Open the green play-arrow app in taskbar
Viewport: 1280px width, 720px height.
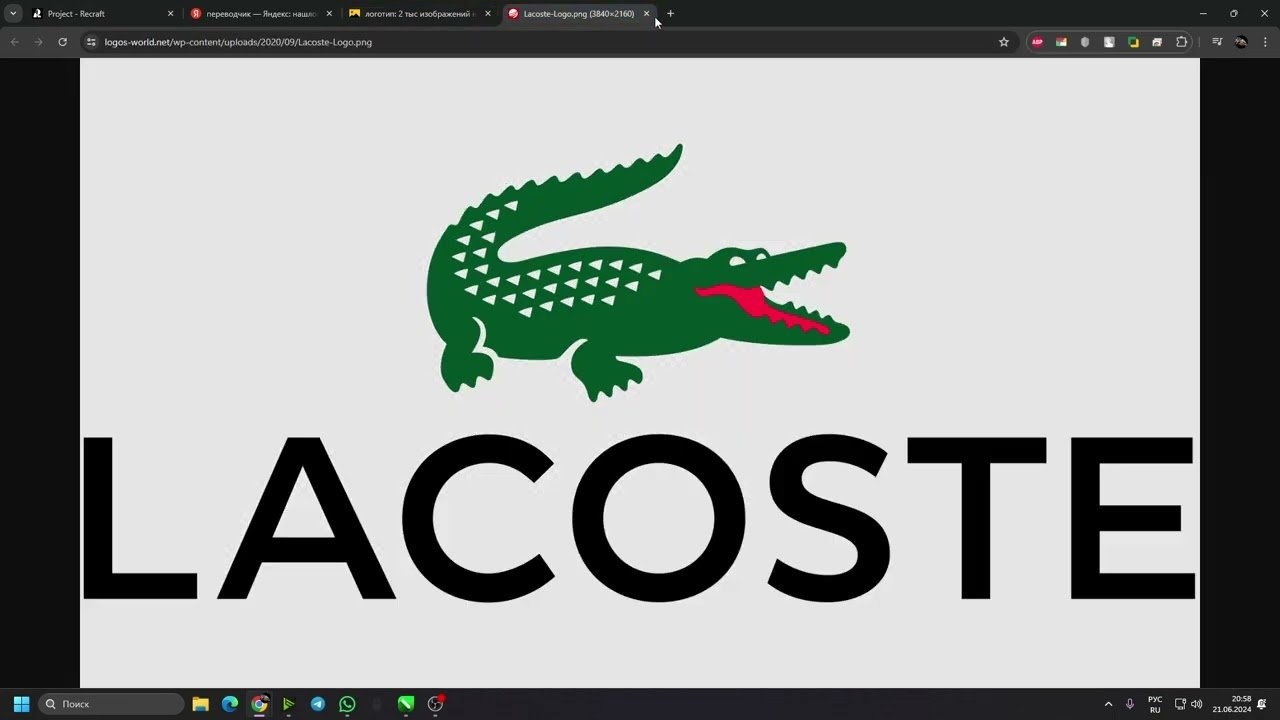(x=288, y=704)
